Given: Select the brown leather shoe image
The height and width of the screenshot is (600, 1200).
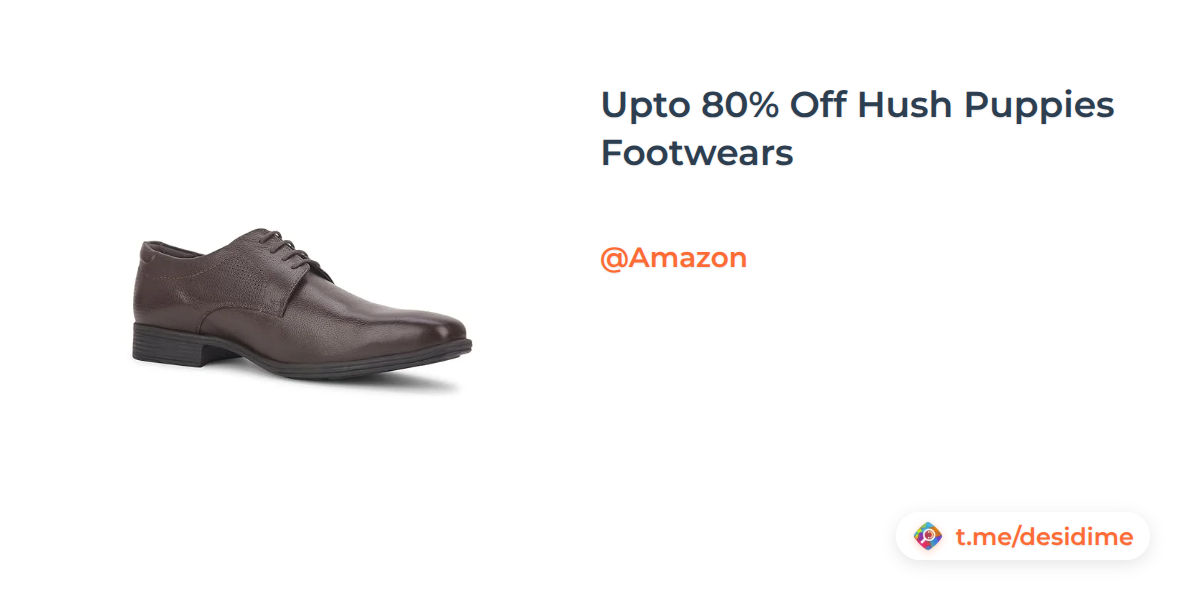Looking at the screenshot, I should pos(301,304).
